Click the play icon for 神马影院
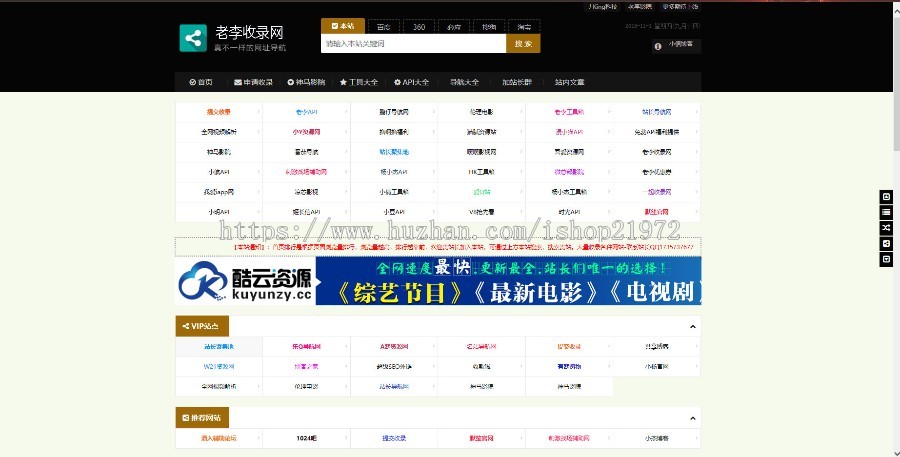This screenshot has height=457, width=900. pyautogui.click(x=290, y=82)
